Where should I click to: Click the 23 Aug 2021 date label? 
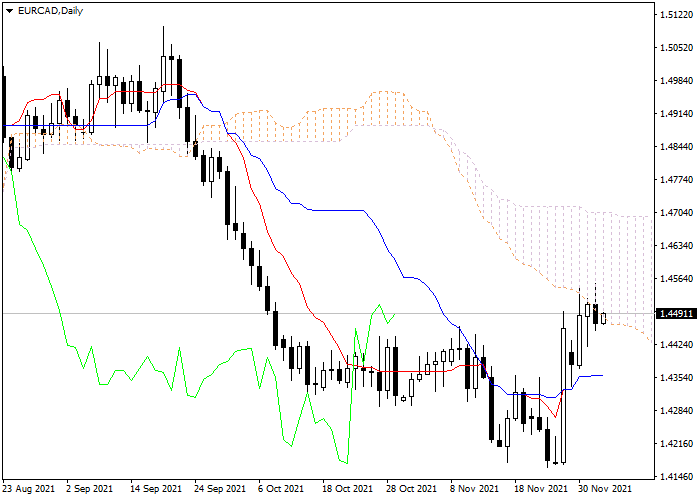point(29,489)
